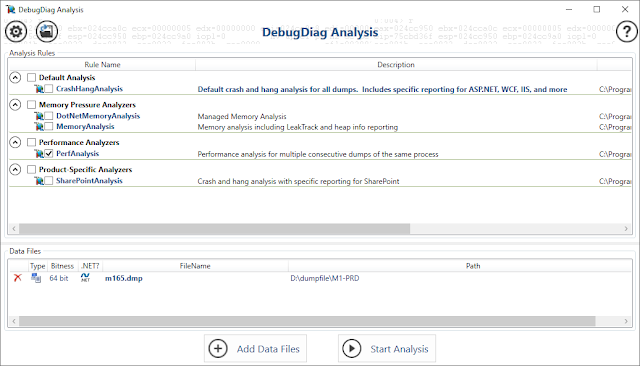The height and width of the screenshot is (366, 640).
Task: Click the Path column header
Action: 473,266
